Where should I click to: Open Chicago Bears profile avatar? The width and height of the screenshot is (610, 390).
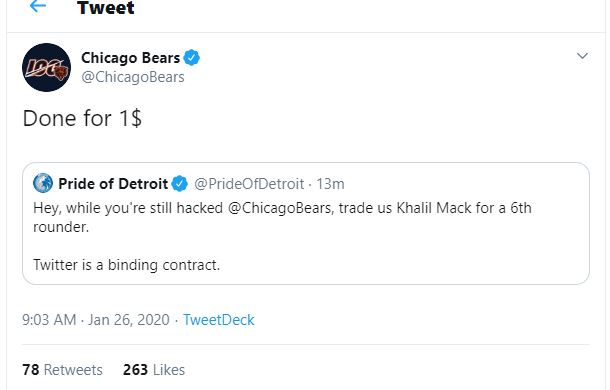[46, 67]
